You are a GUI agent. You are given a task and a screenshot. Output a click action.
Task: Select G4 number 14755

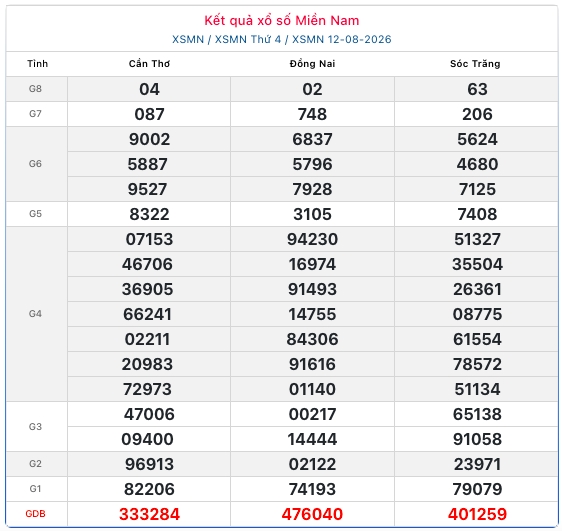pyautogui.click(x=312, y=314)
